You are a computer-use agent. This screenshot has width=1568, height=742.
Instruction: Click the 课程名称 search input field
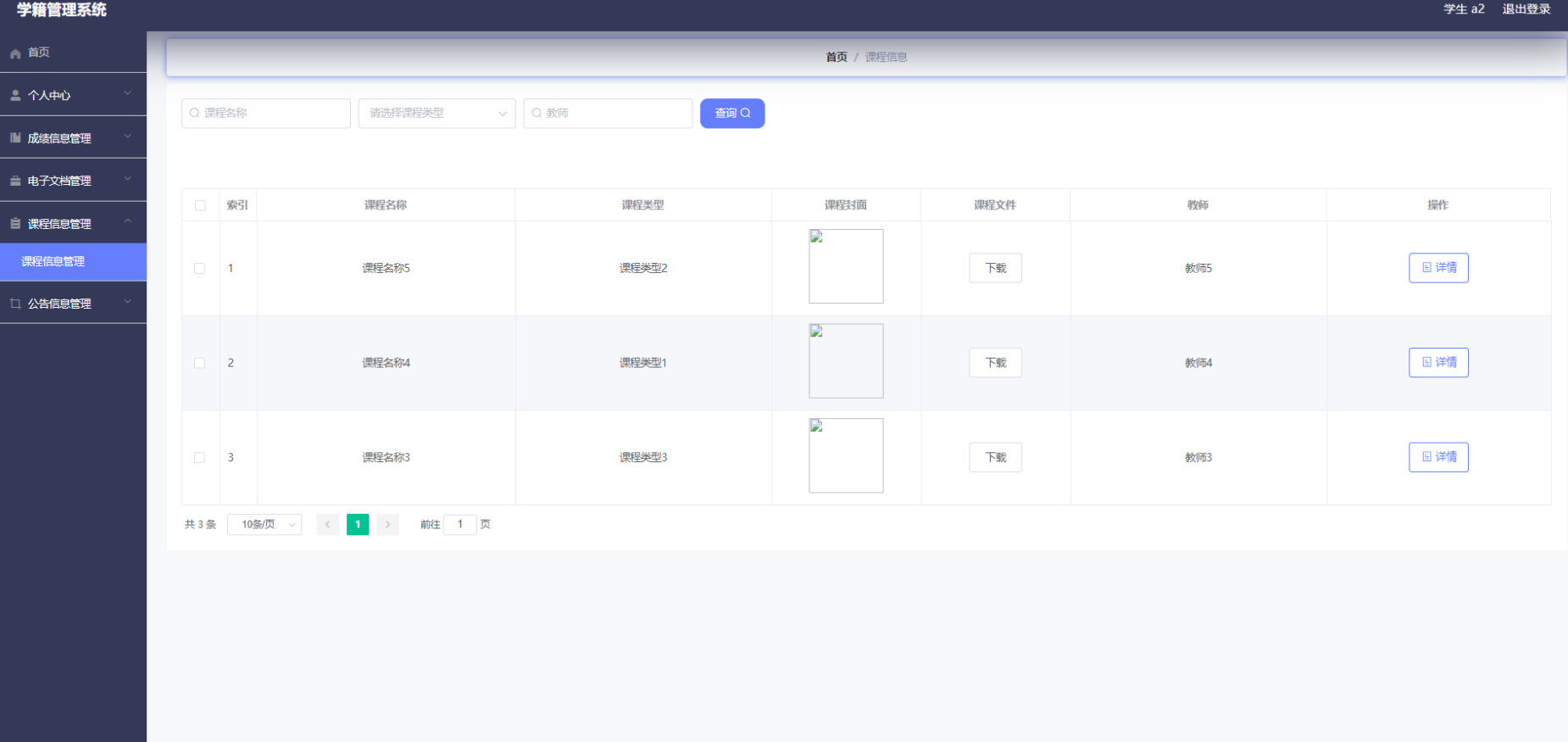tap(266, 114)
